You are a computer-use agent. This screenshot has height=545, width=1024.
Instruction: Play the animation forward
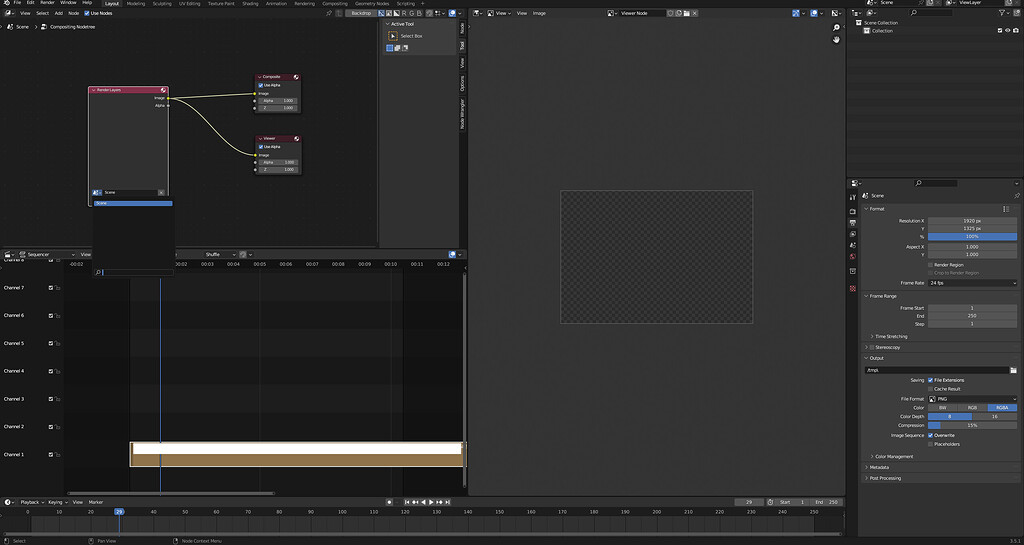tap(431, 502)
